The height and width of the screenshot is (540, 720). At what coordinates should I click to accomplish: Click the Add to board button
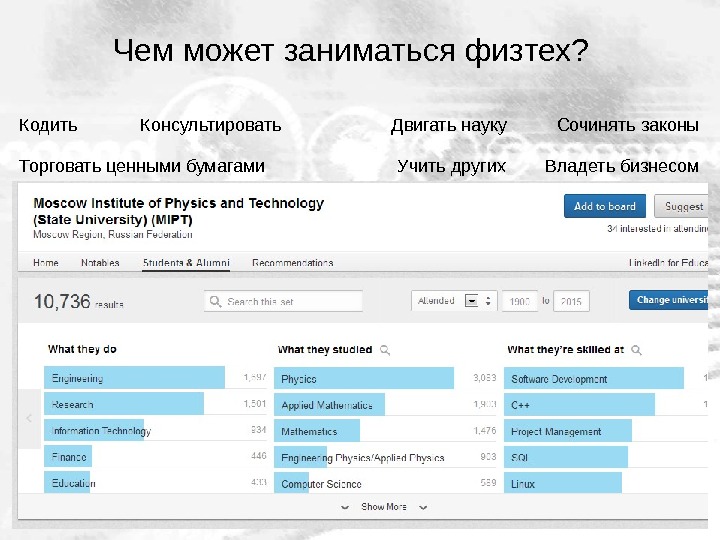coord(605,206)
